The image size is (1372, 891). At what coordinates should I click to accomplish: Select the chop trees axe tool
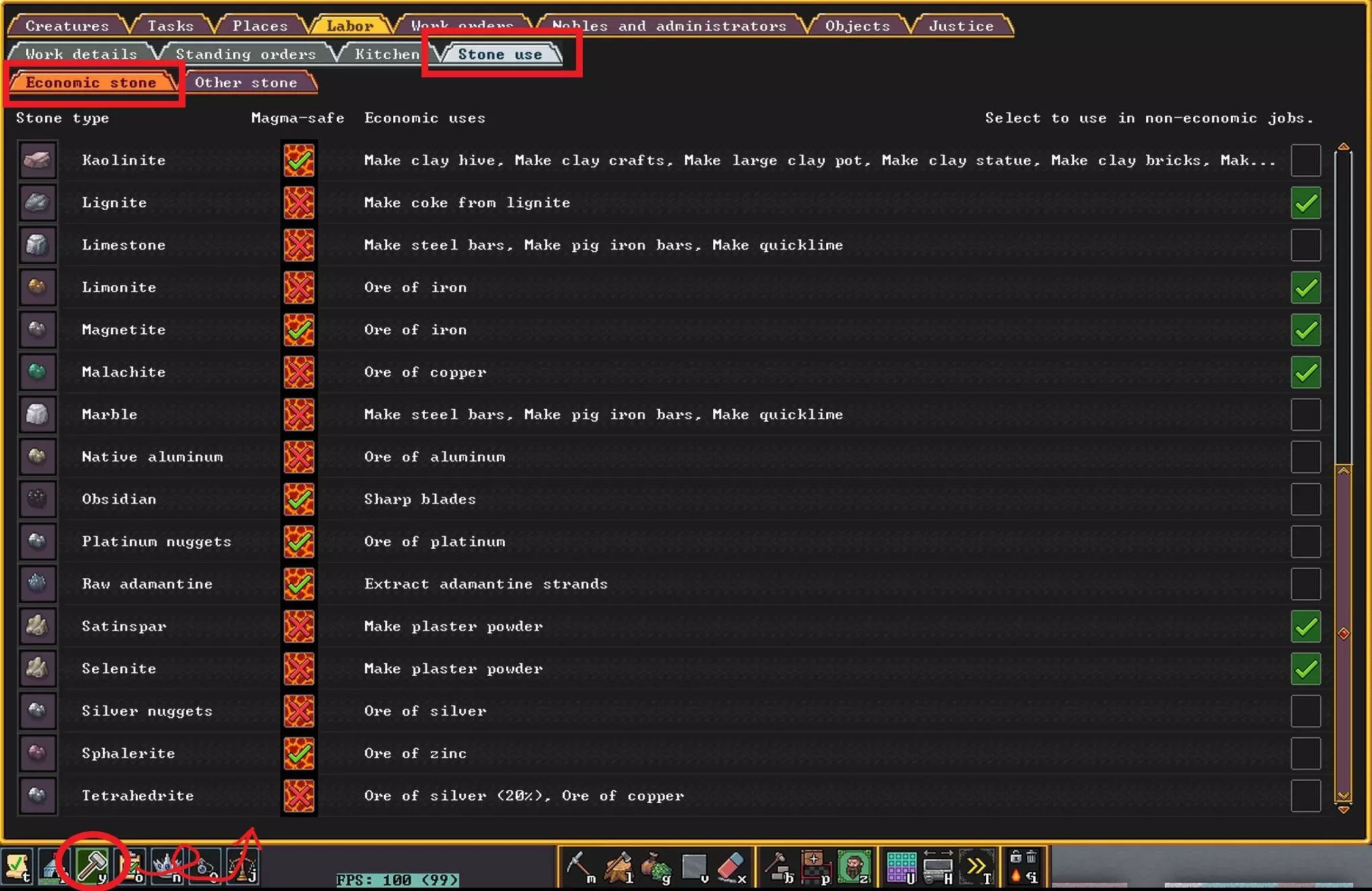618,867
